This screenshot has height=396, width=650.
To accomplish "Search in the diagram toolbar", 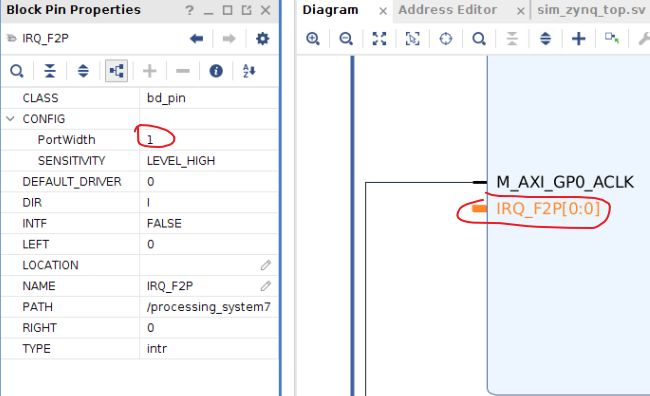I will point(479,39).
